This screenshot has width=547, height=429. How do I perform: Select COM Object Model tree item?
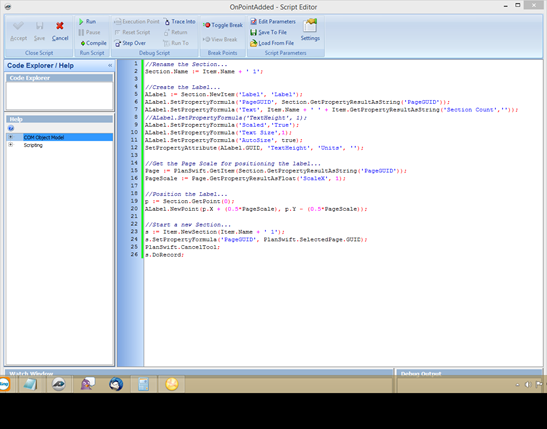point(44,137)
